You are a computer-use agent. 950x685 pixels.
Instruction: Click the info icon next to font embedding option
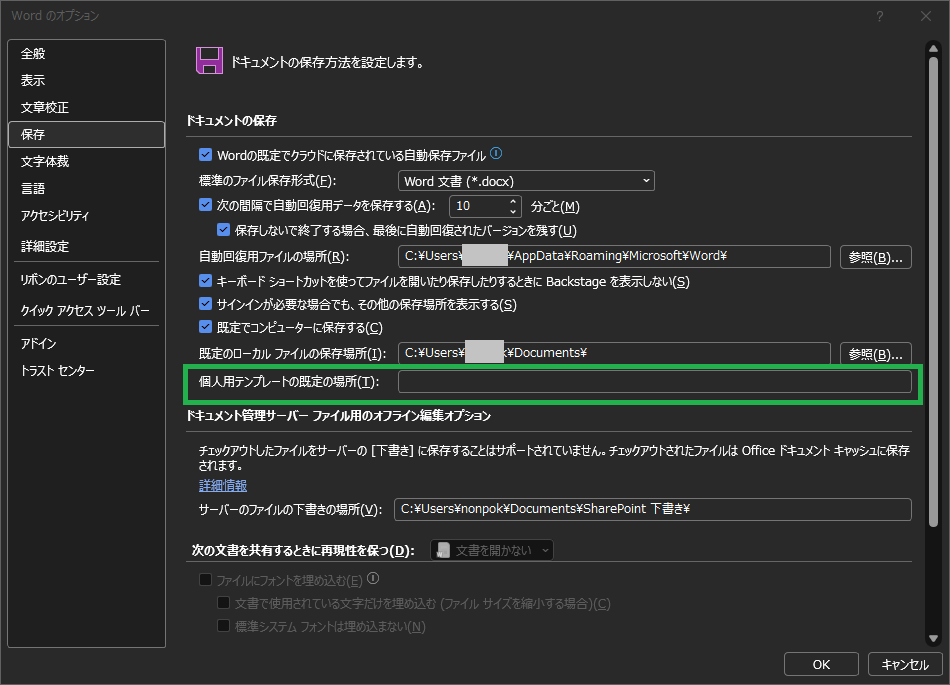tap(373, 578)
